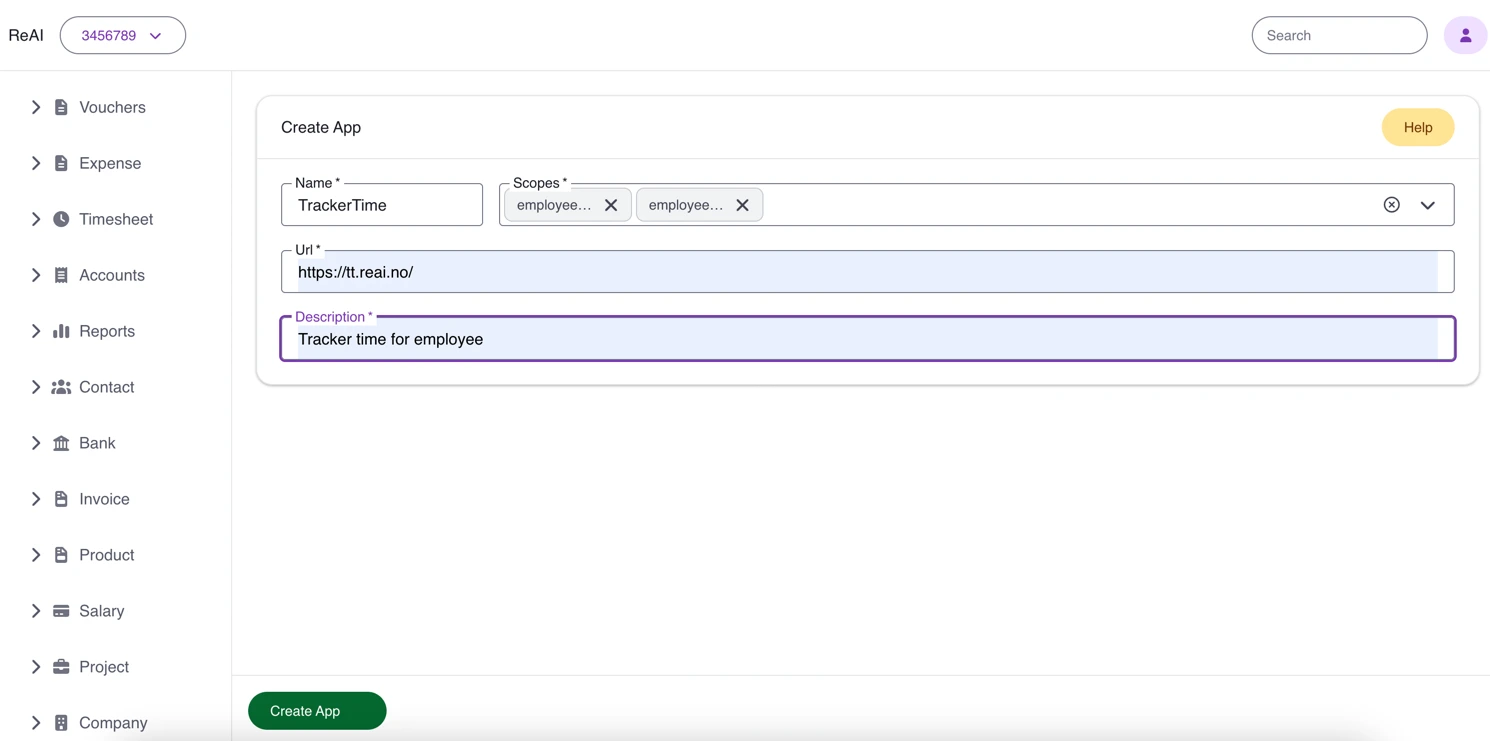Viewport: 1490px width, 741px height.
Task: Click the Timesheet clock icon
Action: pos(62,219)
